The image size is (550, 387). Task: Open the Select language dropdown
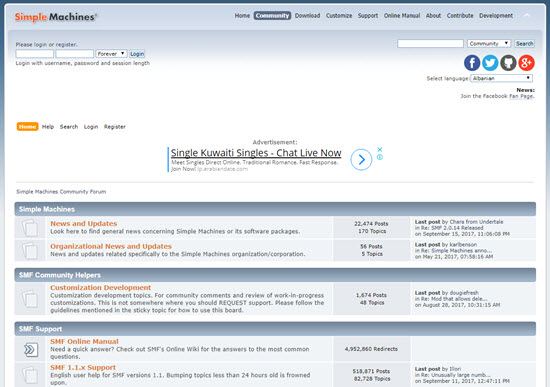pyautogui.click(x=501, y=78)
